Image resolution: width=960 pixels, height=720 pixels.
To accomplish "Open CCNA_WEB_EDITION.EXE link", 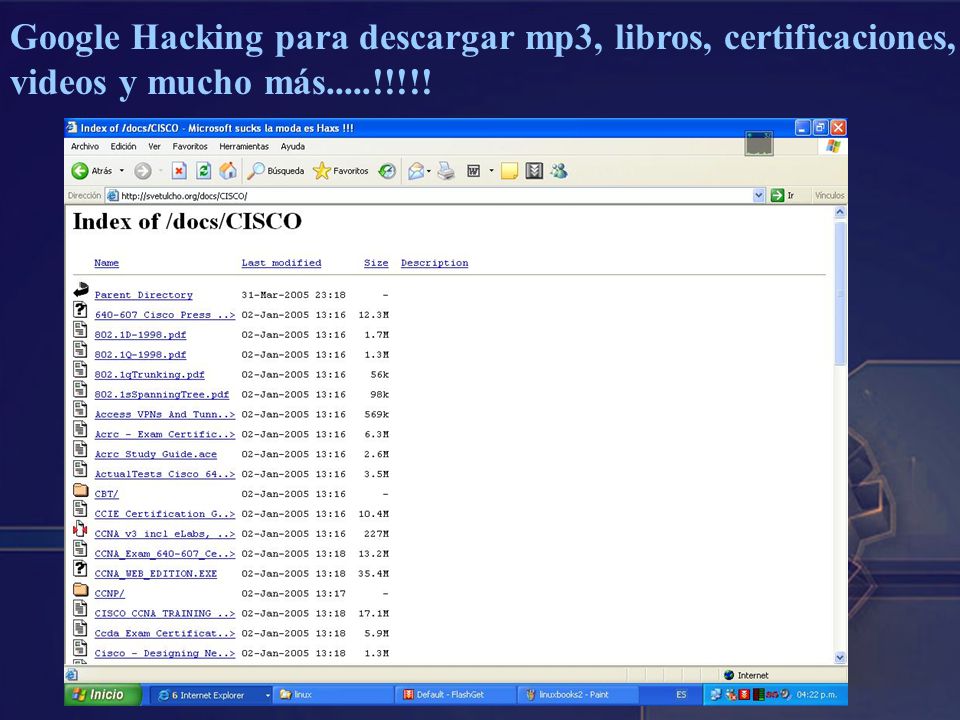I will pos(156,574).
